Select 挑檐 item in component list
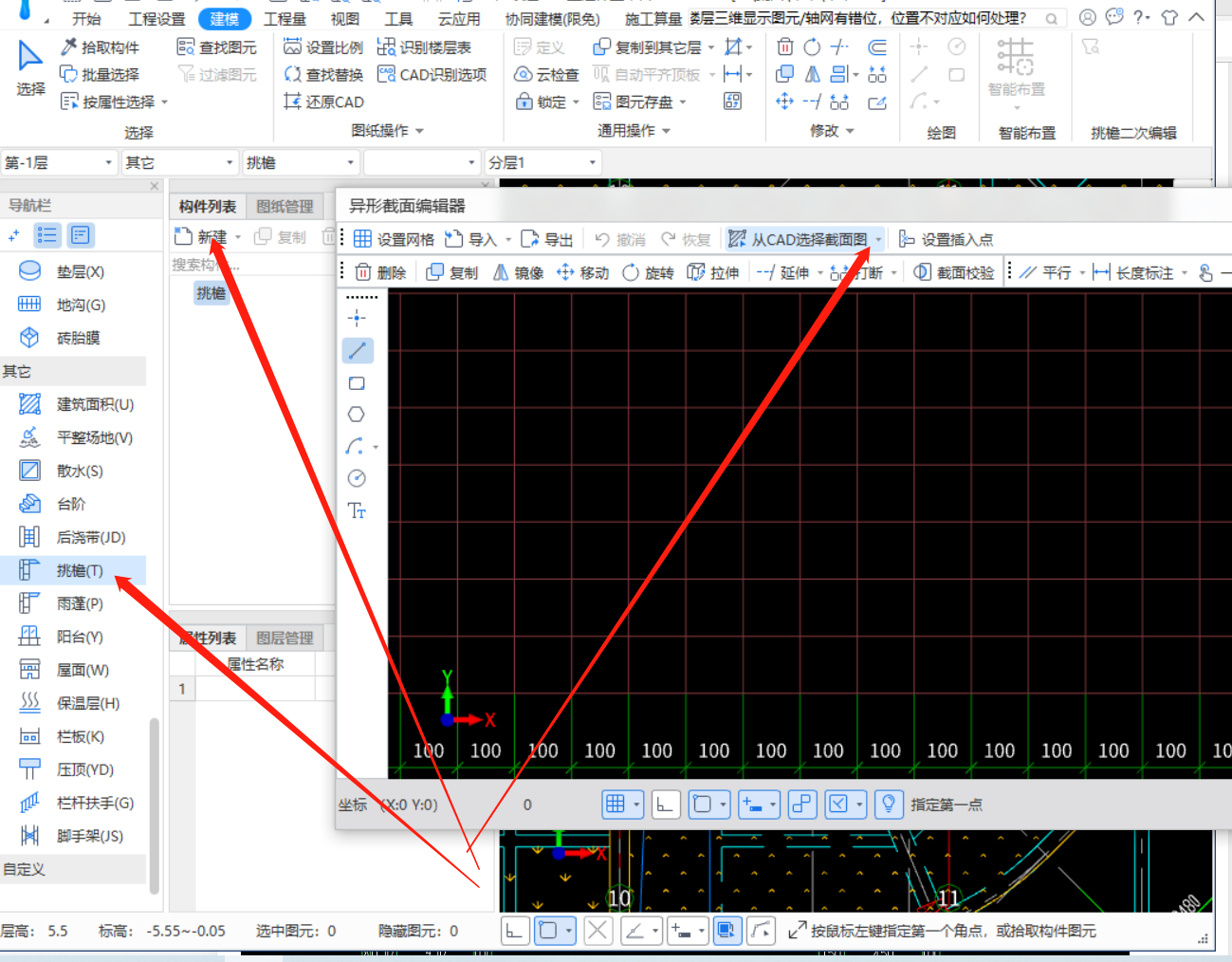Image resolution: width=1232 pixels, height=962 pixels. click(x=211, y=293)
